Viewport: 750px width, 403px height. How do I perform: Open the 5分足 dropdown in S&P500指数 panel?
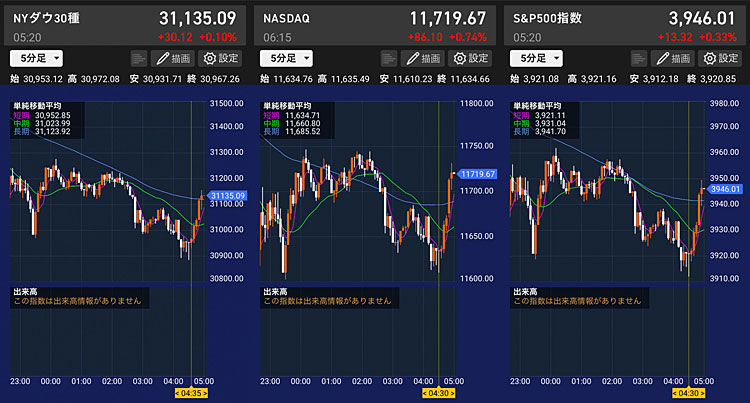(x=536, y=58)
